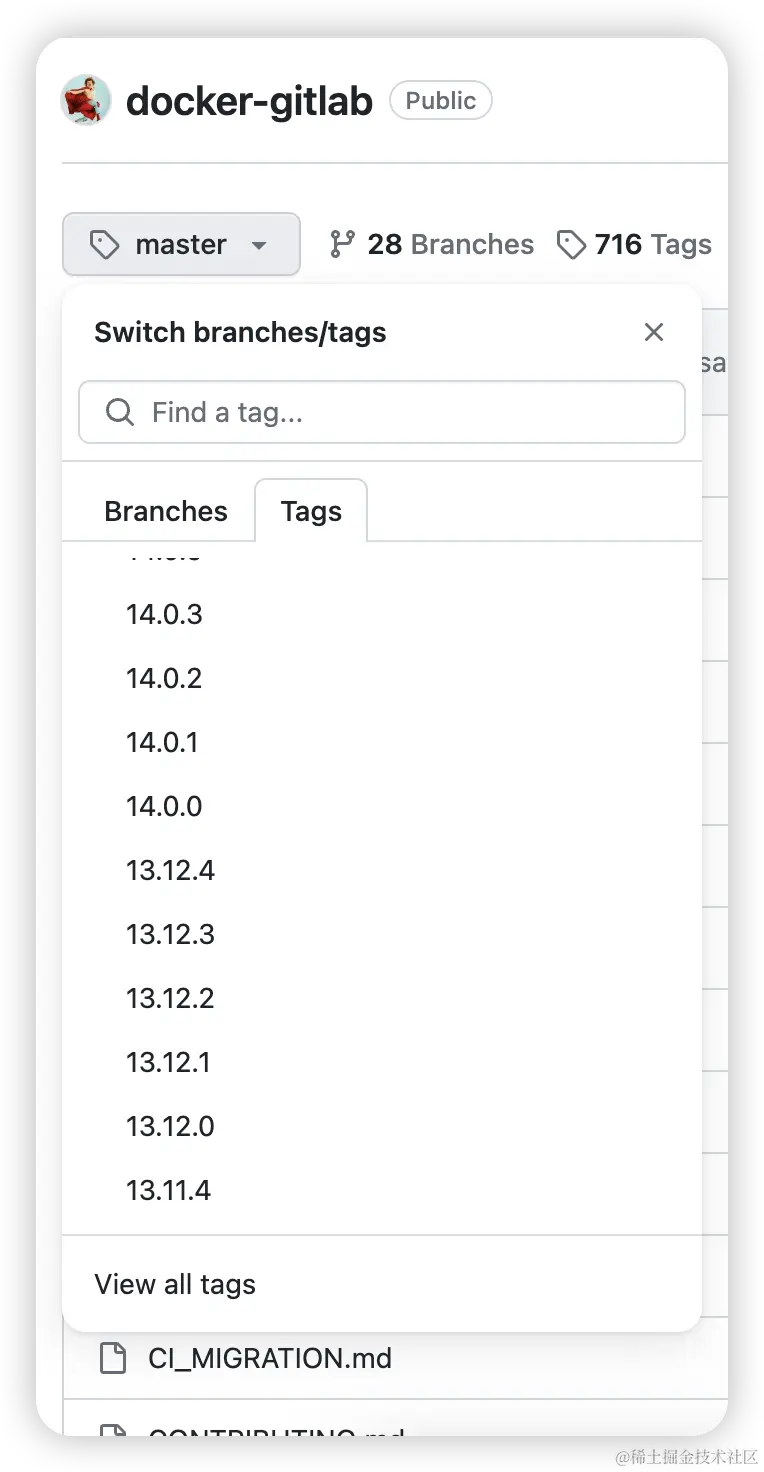This screenshot has height=1472, width=764.
Task: Select tag 14.0.3
Action: click(164, 614)
